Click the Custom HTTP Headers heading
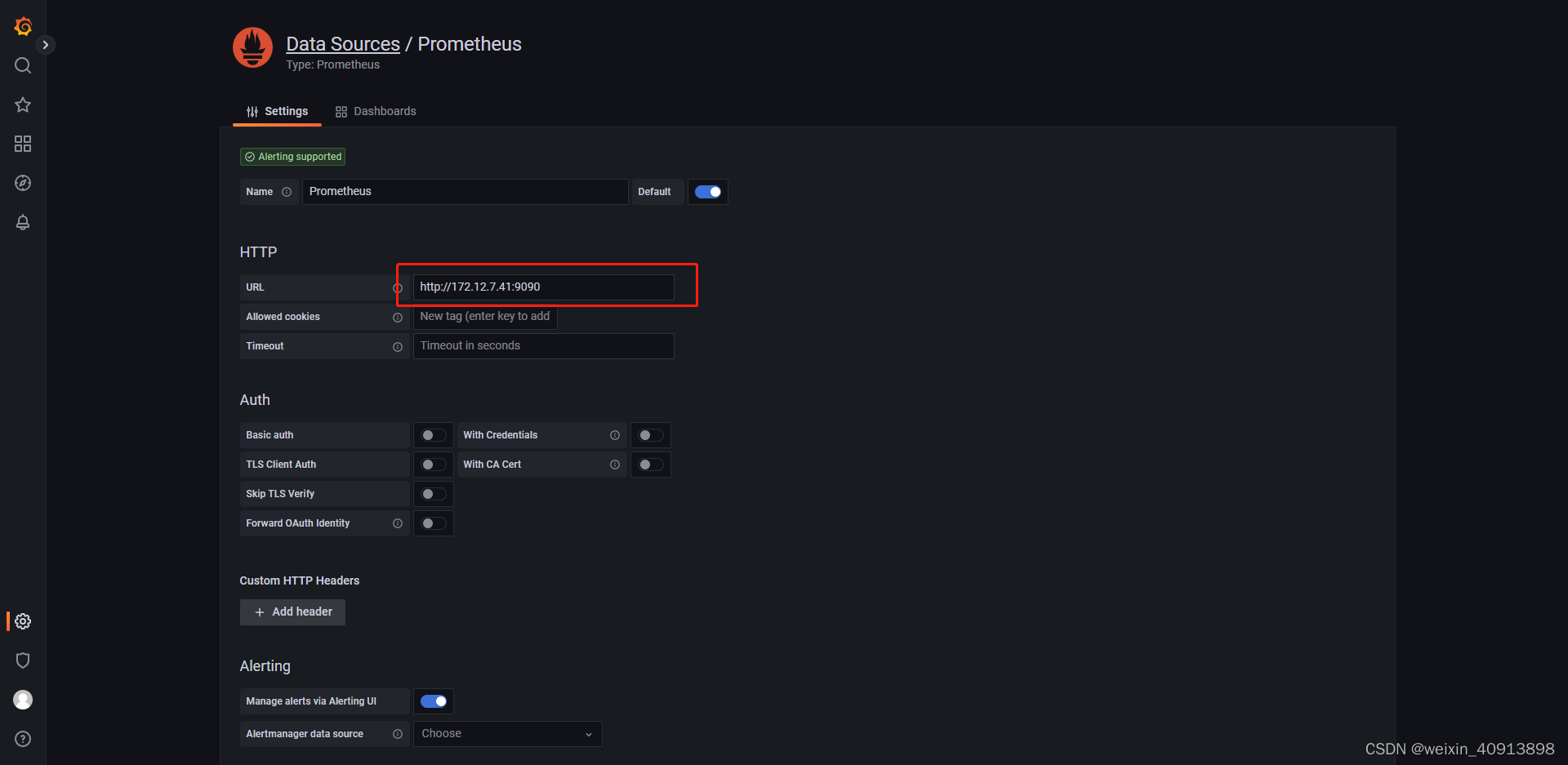The width and height of the screenshot is (1568, 765). [x=299, y=580]
